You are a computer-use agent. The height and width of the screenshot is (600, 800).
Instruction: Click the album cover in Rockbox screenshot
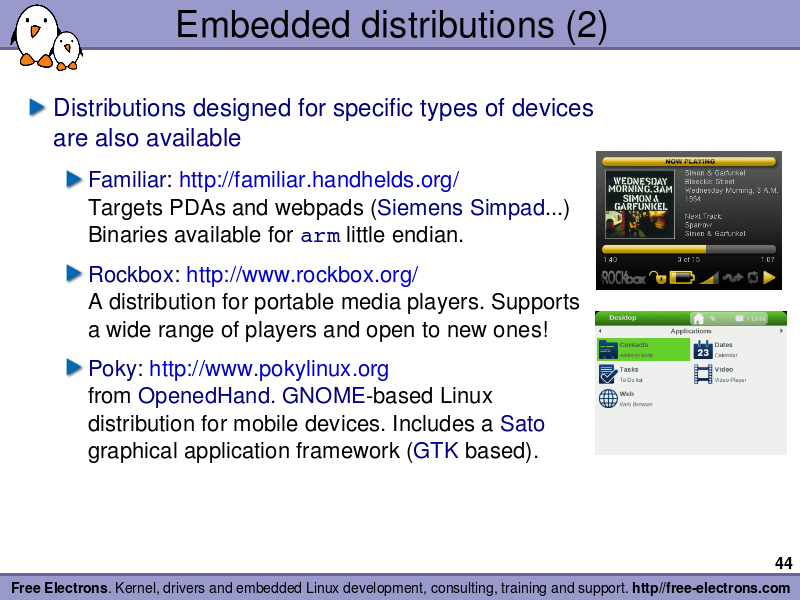[x=640, y=205]
